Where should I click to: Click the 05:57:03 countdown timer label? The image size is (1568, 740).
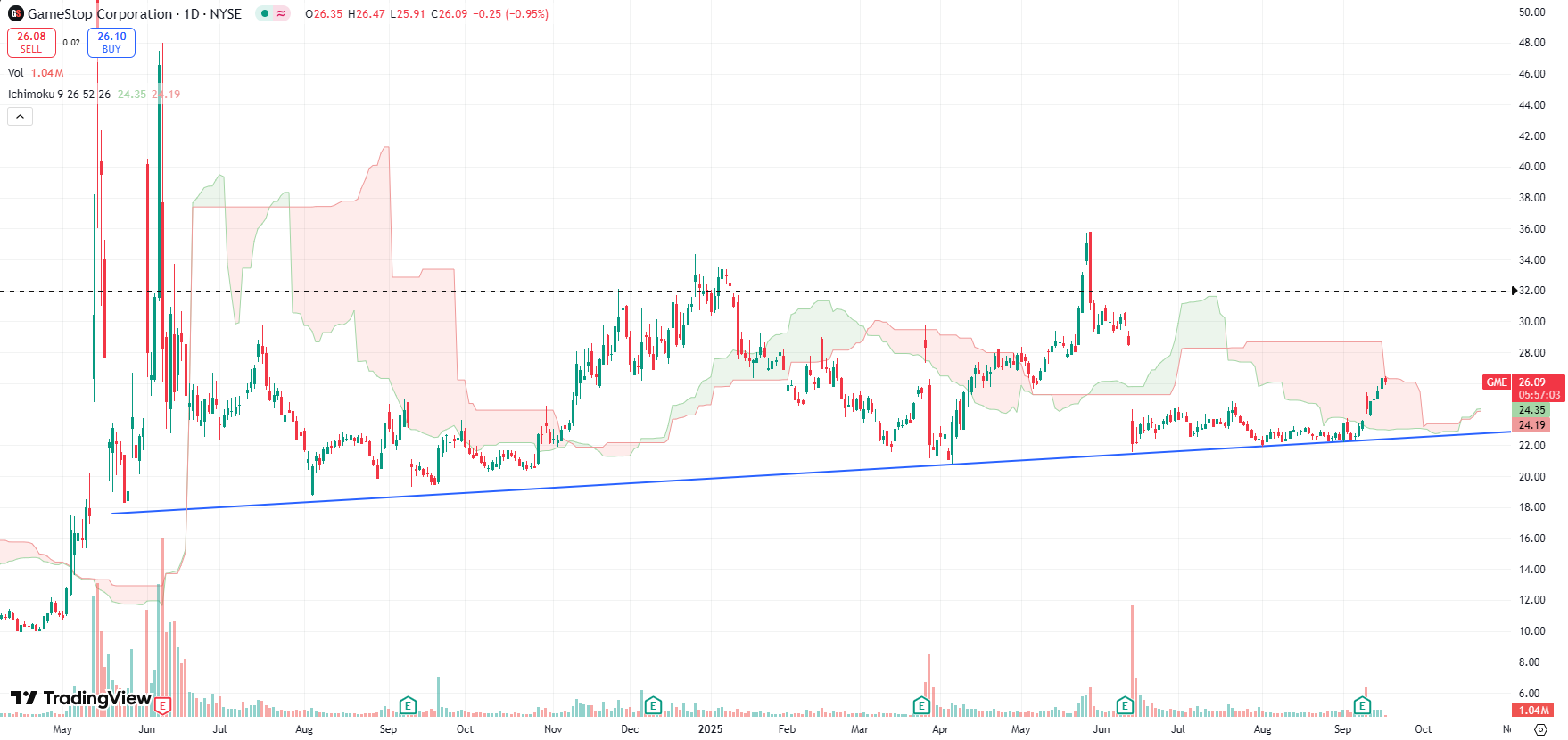coord(1539,395)
